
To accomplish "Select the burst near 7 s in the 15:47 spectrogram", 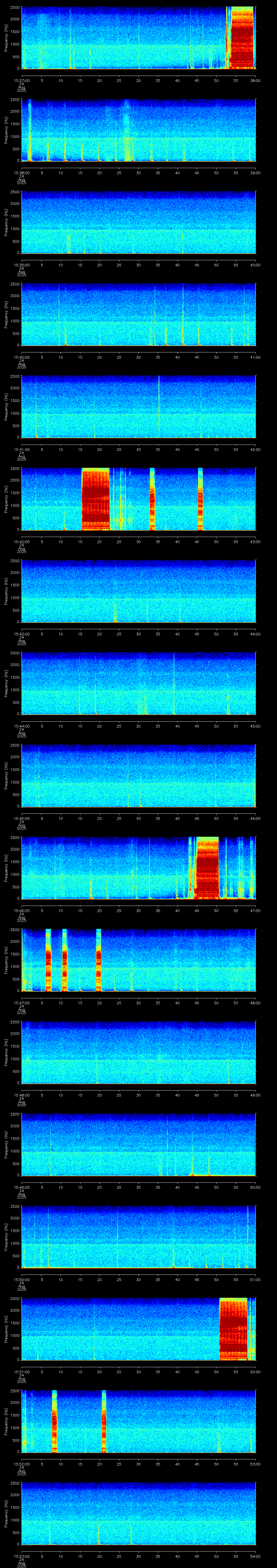I will 49,960.
